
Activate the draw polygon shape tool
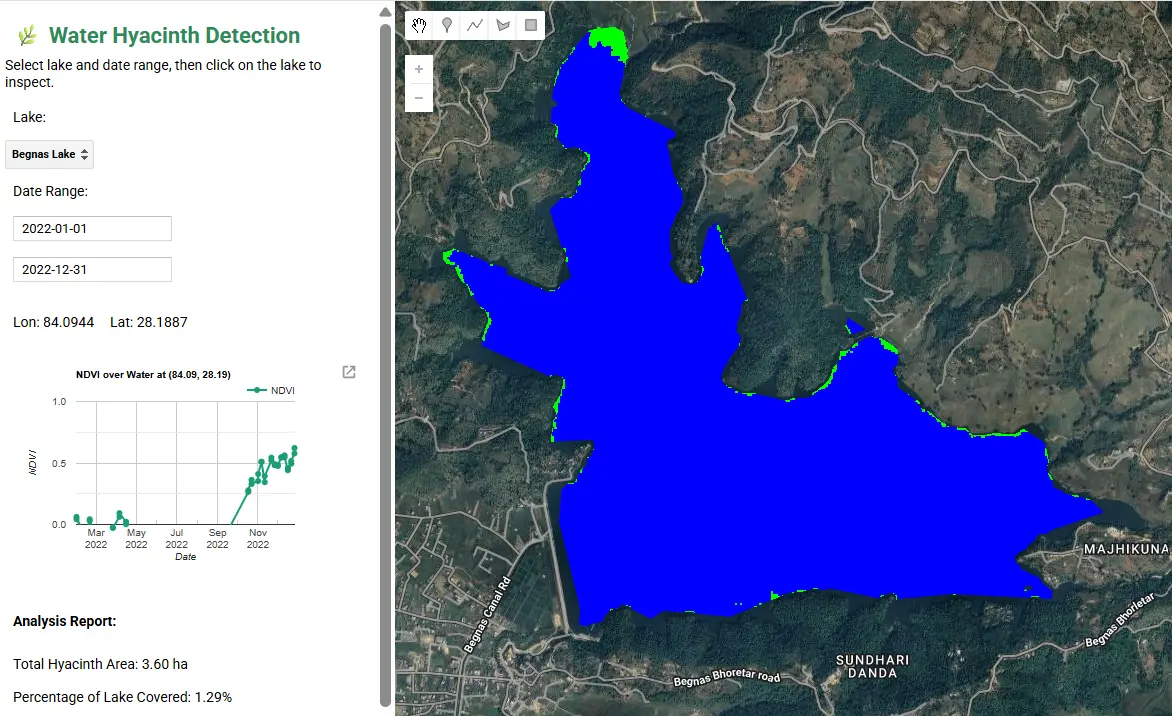point(503,25)
